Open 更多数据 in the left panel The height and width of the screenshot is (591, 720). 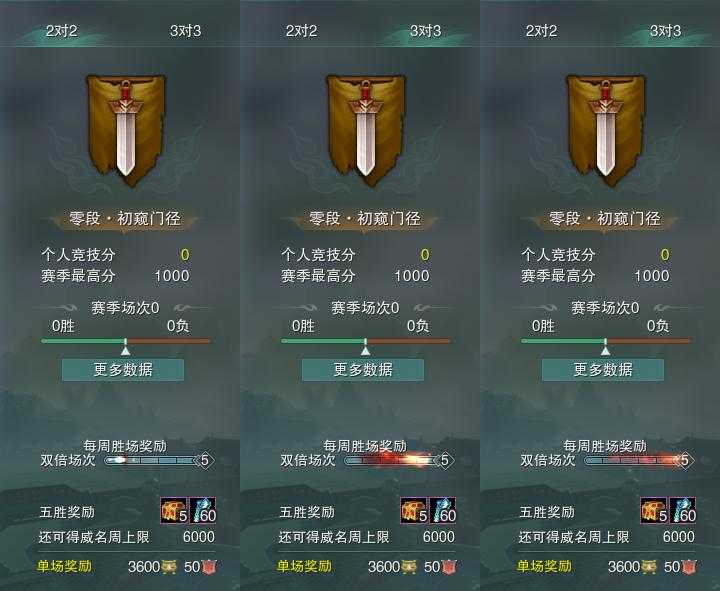tap(123, 370)
